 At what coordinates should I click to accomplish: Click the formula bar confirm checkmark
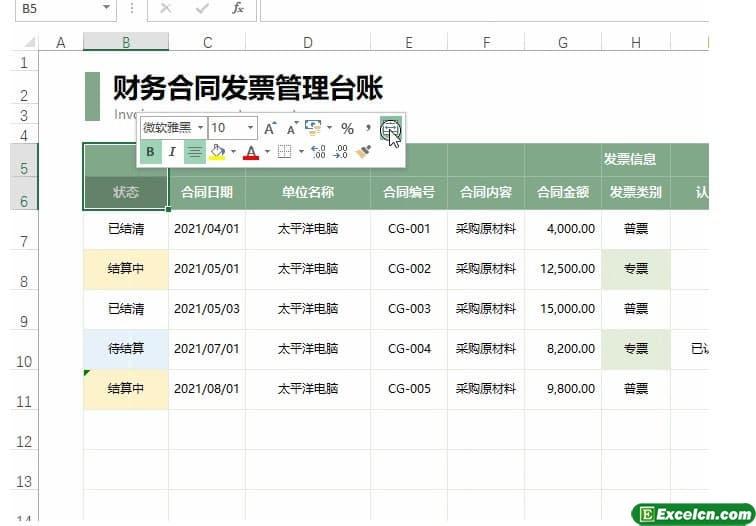point(202,8)
